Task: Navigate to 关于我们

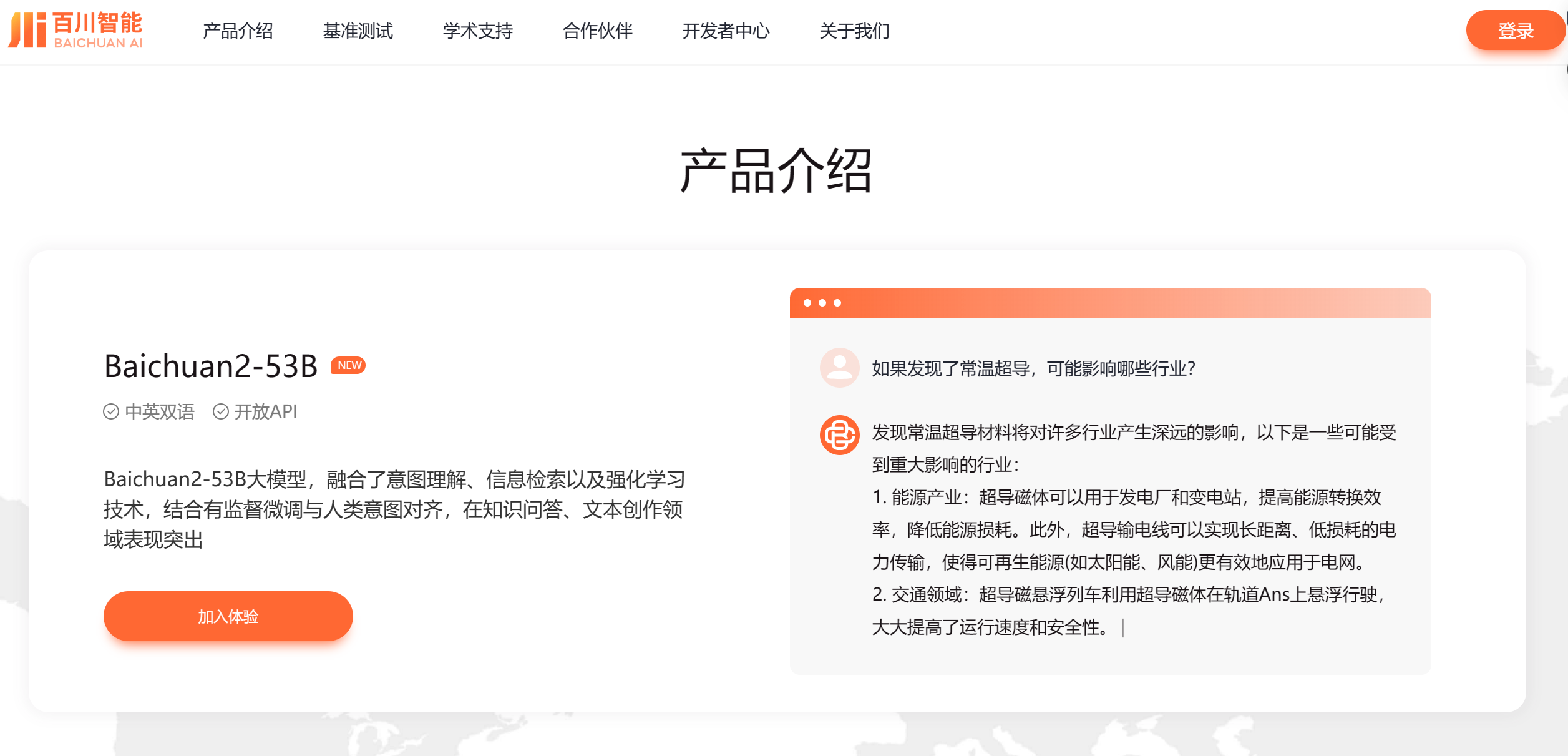Action: pos(854,31)
